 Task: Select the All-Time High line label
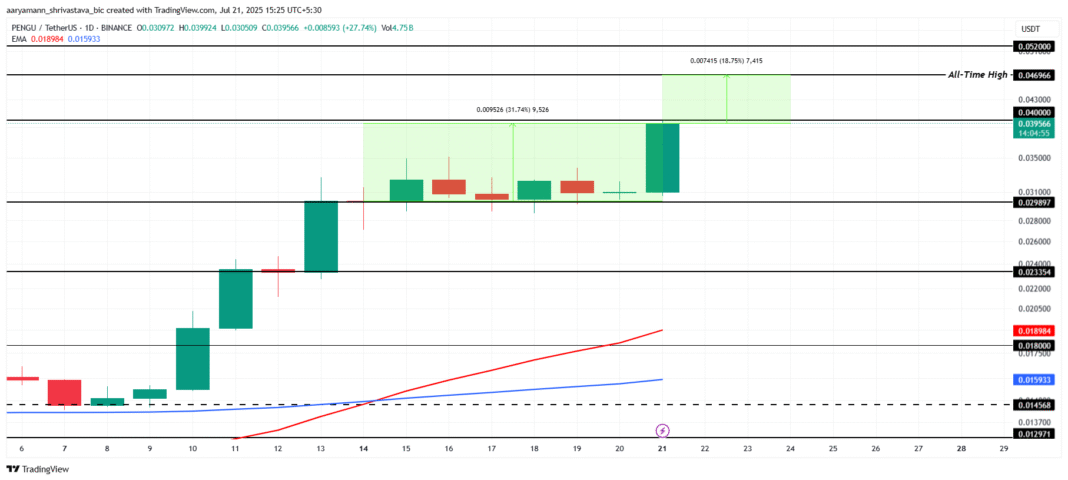977,75
